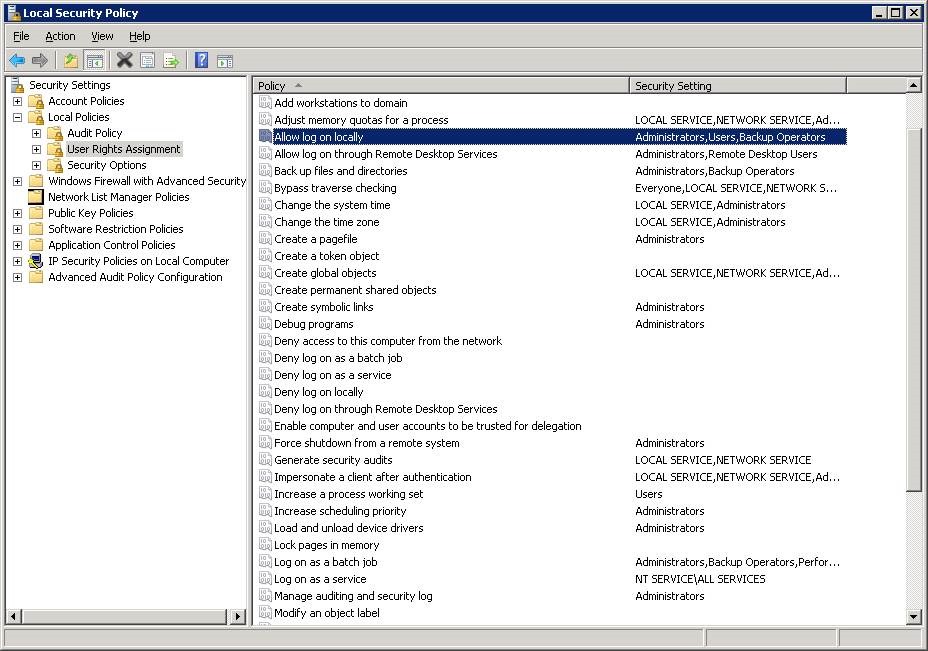Open the View menu
Viewport: 928px width, 651px height.
pos(102,36)
